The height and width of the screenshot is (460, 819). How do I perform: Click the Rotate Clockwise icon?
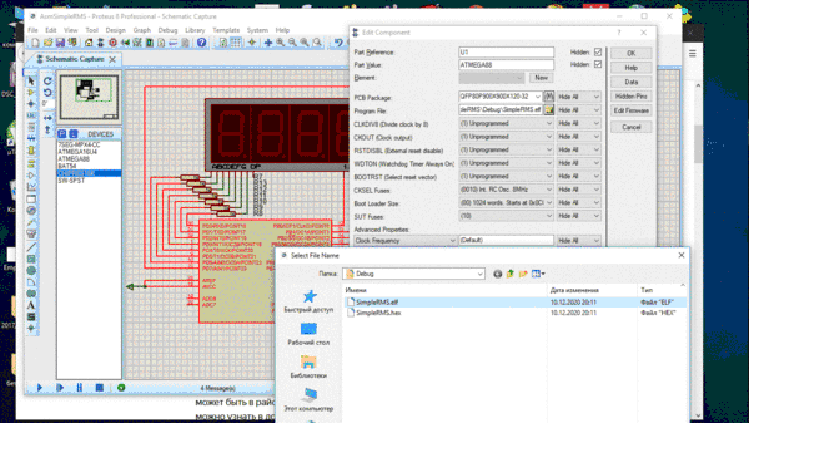[x=48, y=81]
